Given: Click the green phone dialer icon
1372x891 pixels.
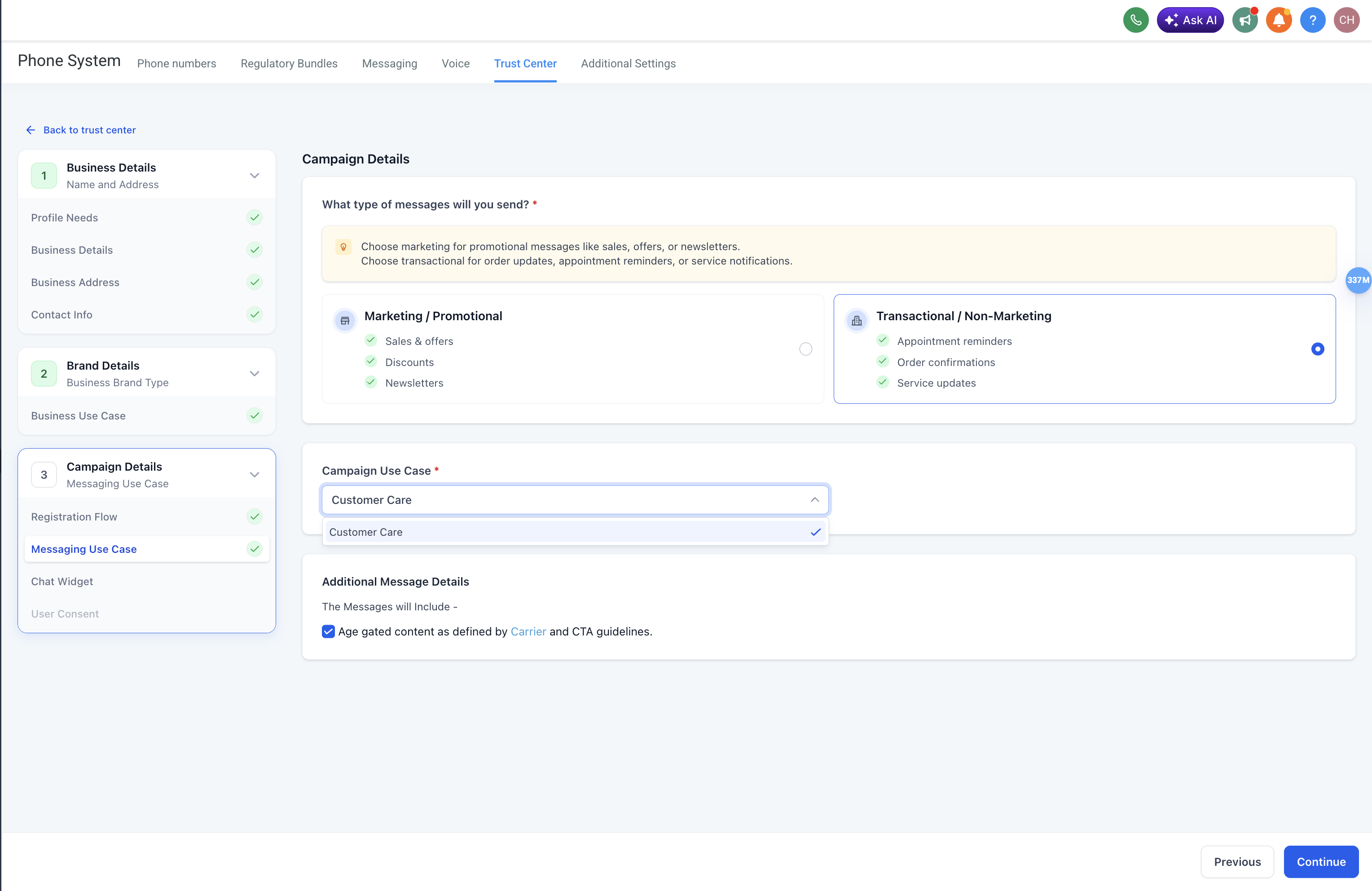Looking at the screenshot, I should coord(1135,20).
